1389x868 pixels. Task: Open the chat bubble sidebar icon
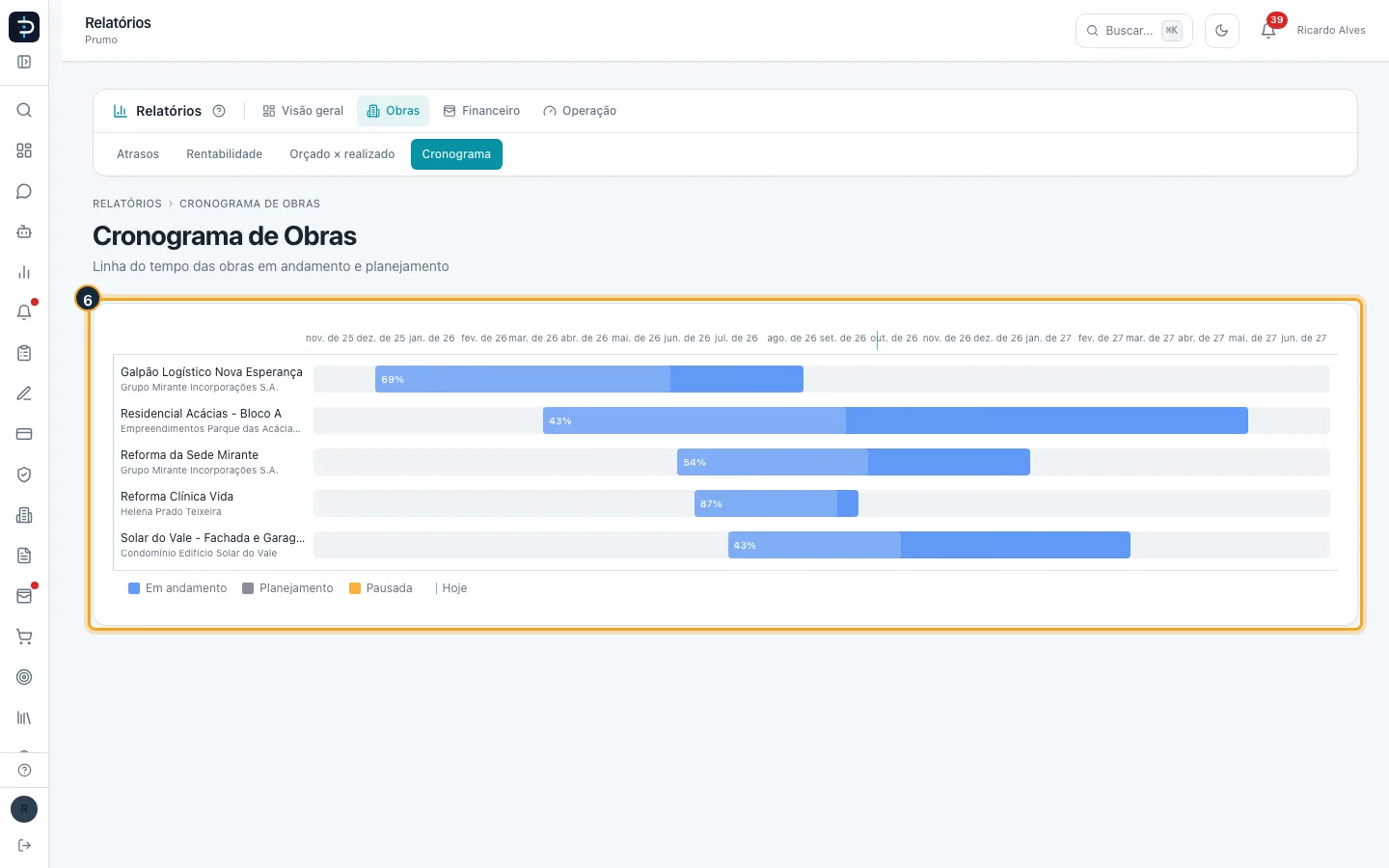24,191
